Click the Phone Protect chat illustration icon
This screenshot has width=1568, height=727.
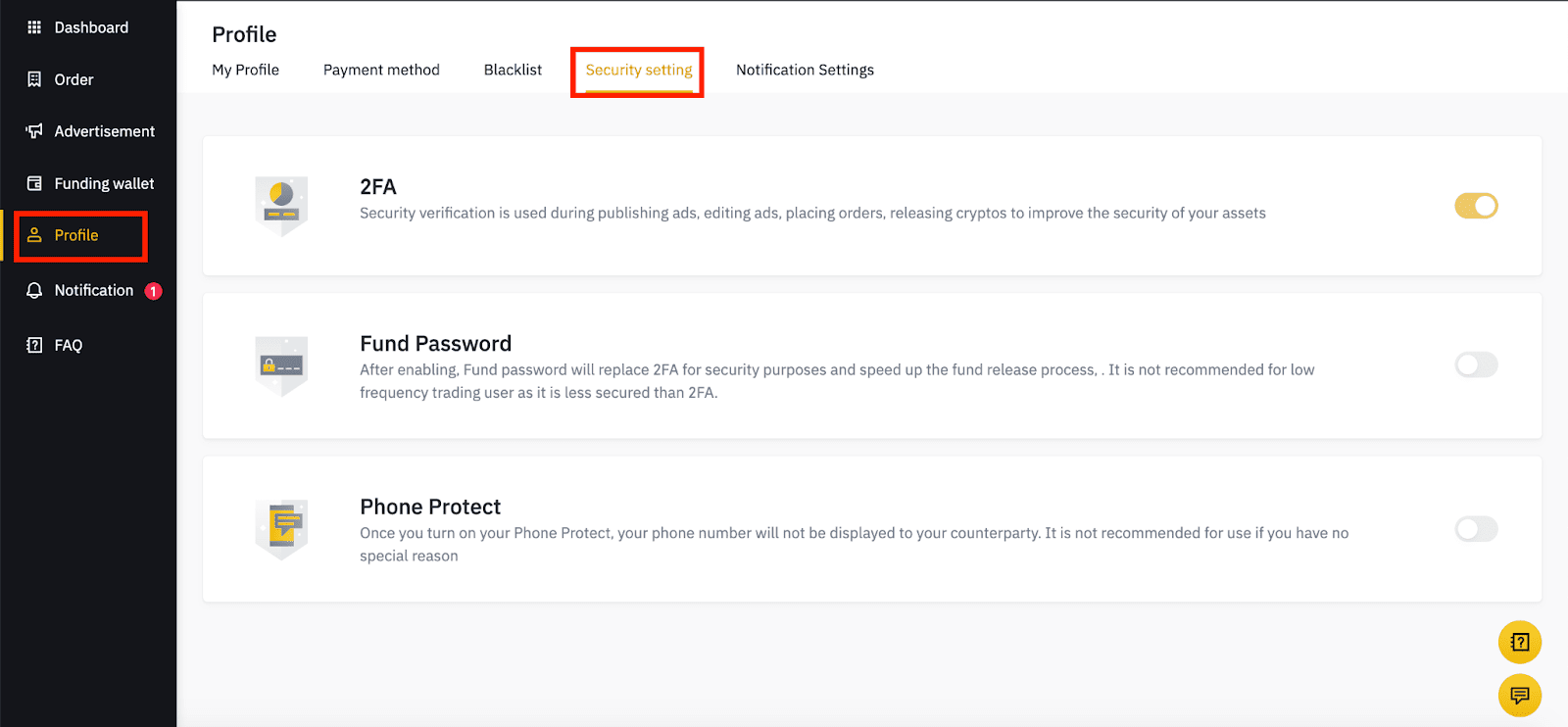click(x=281, y=529)
